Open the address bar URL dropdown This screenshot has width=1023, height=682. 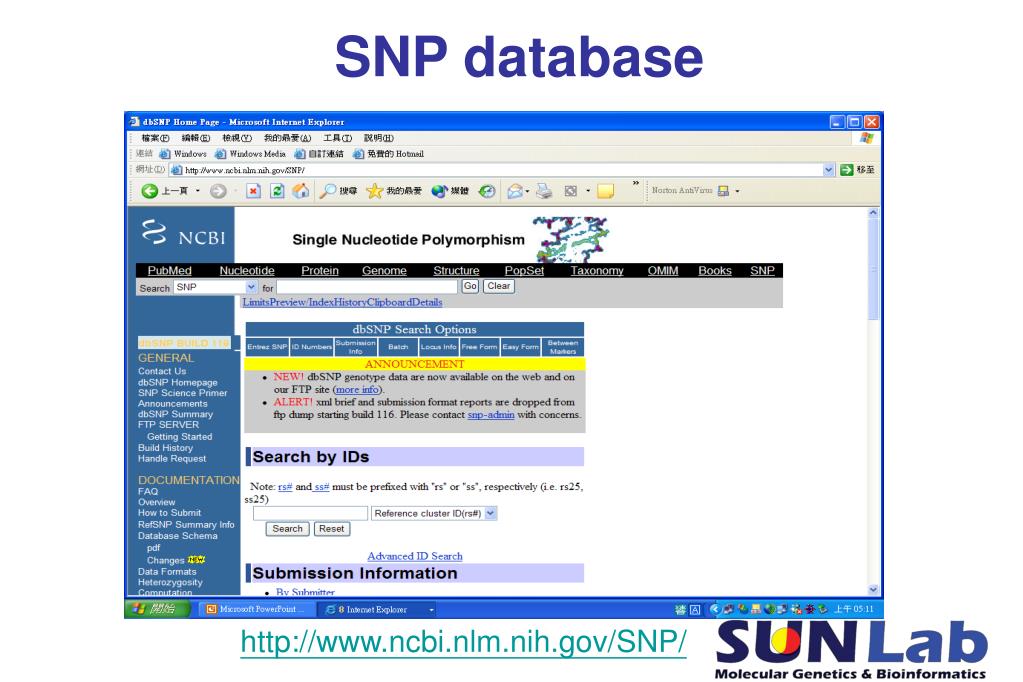(829, 170)
